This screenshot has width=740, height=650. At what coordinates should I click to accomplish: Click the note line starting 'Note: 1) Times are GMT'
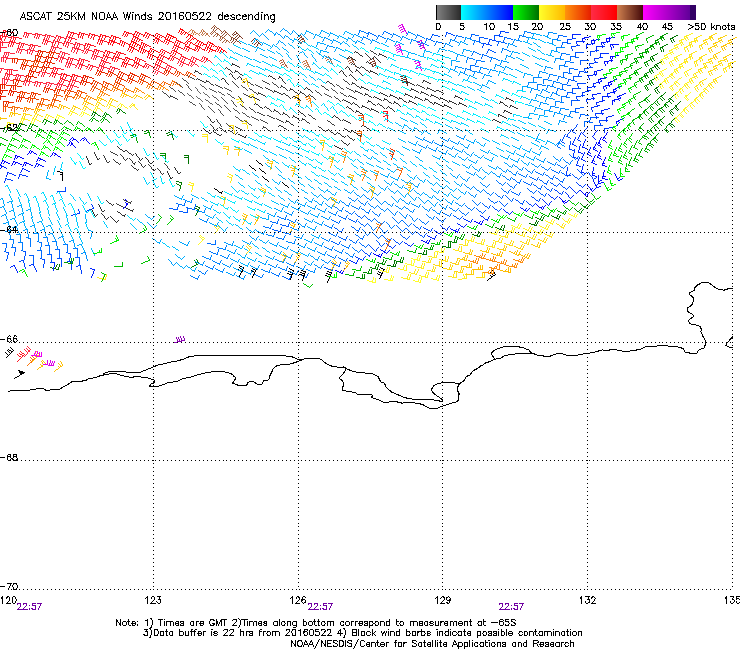tap(316, 623)
